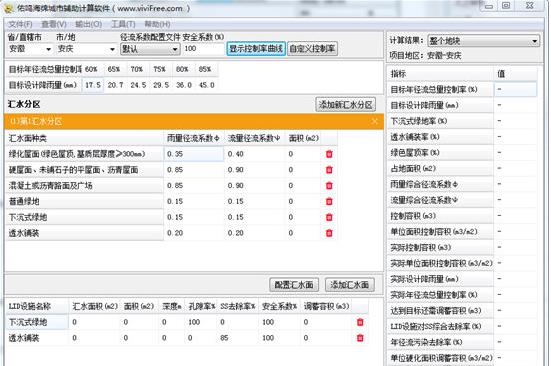Click the value cell for 目标年径流总量控制率
Screen dimensions: 551x366
[516, 90]
